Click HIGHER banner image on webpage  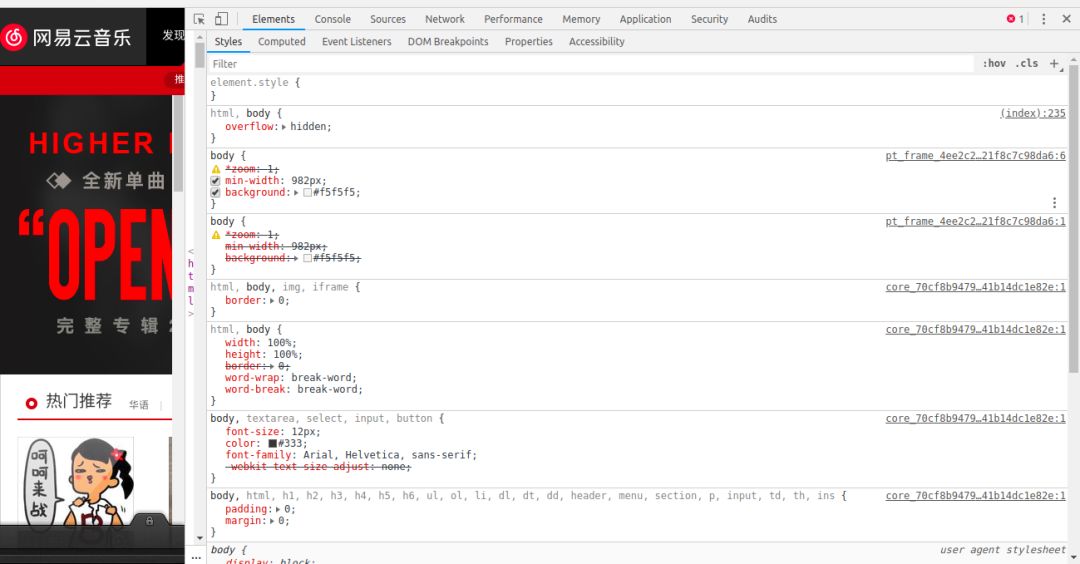pos(86,235)
